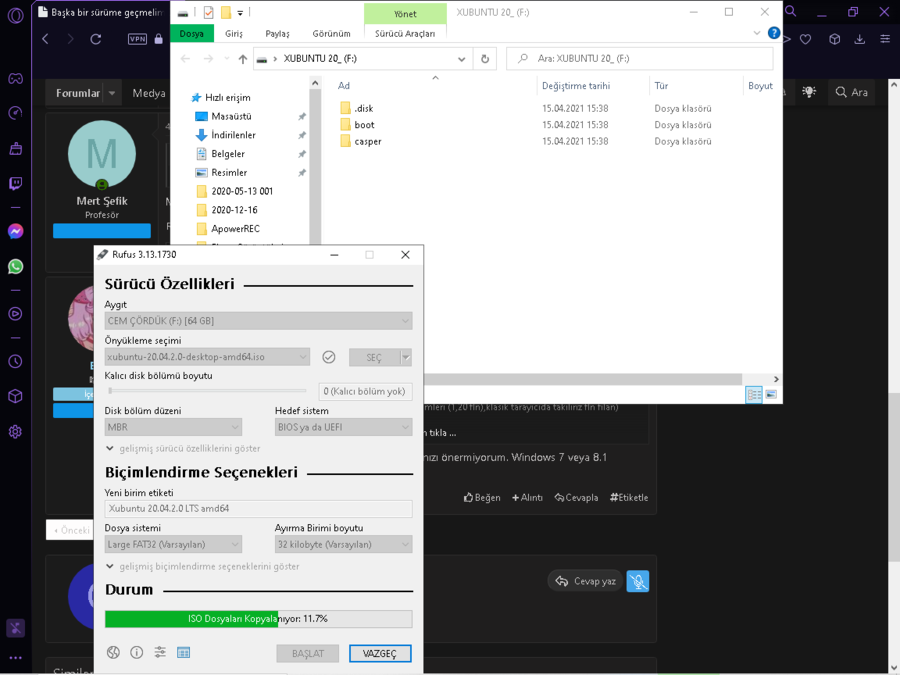Image resolution: width=900 pixels, height=675 pixels.
Task: Click the Explorer help question mark icon
Action: (x=773, y=33)
